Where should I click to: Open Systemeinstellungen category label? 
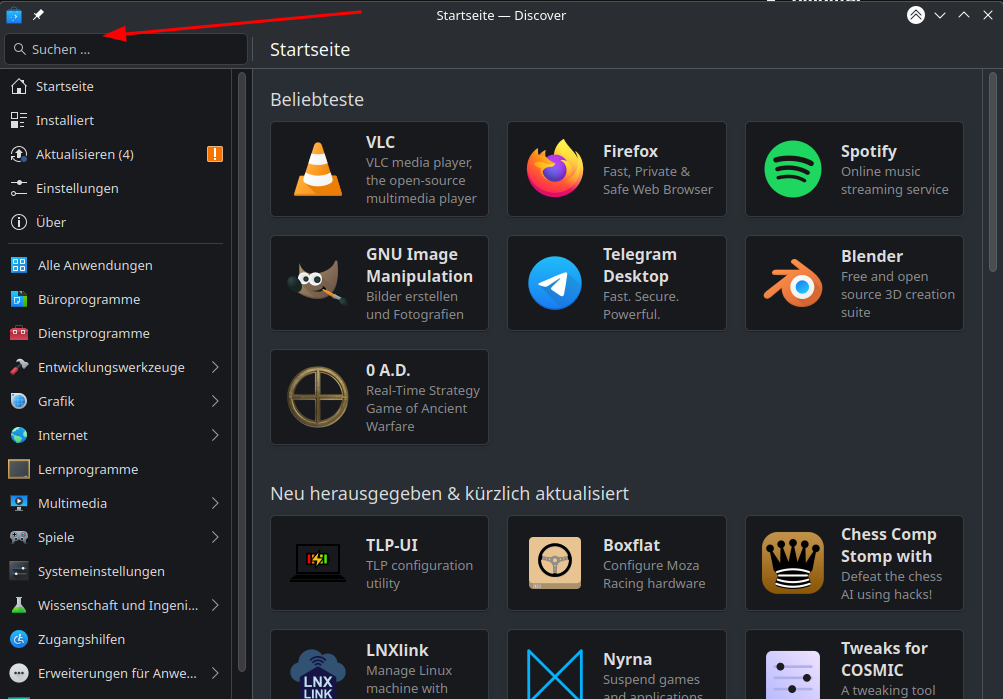[101, 571]
